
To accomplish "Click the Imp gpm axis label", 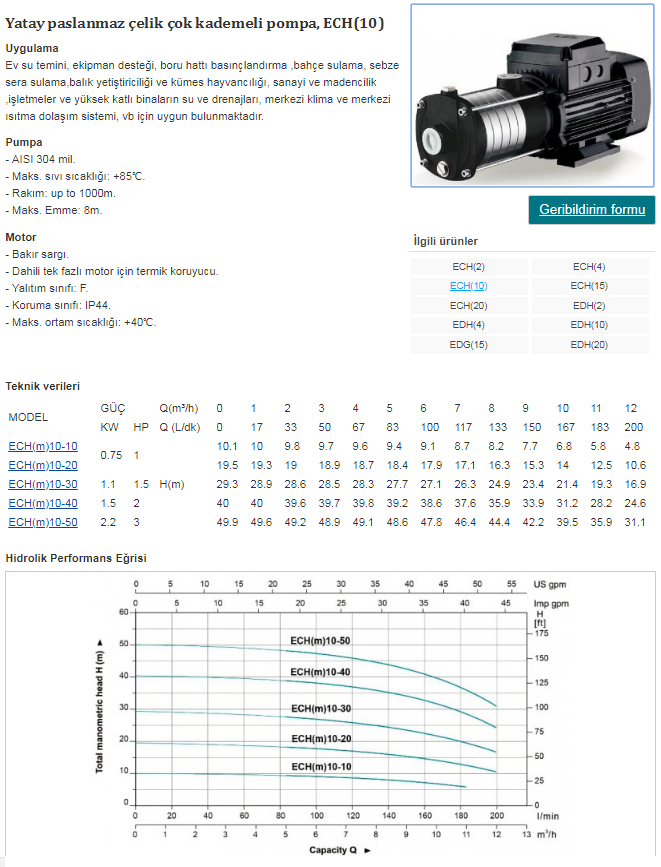I will pyautogui.click(x=551, y=604).
